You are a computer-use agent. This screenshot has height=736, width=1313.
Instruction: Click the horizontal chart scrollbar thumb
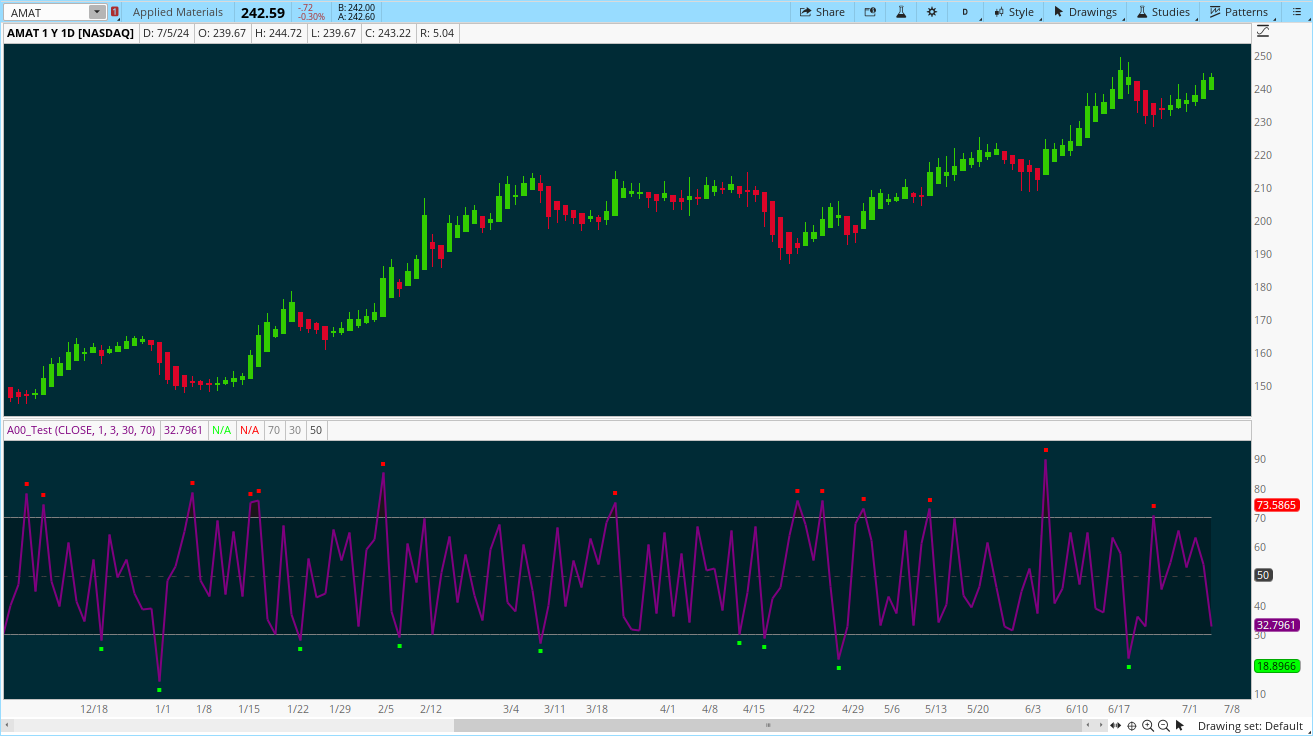768,725
